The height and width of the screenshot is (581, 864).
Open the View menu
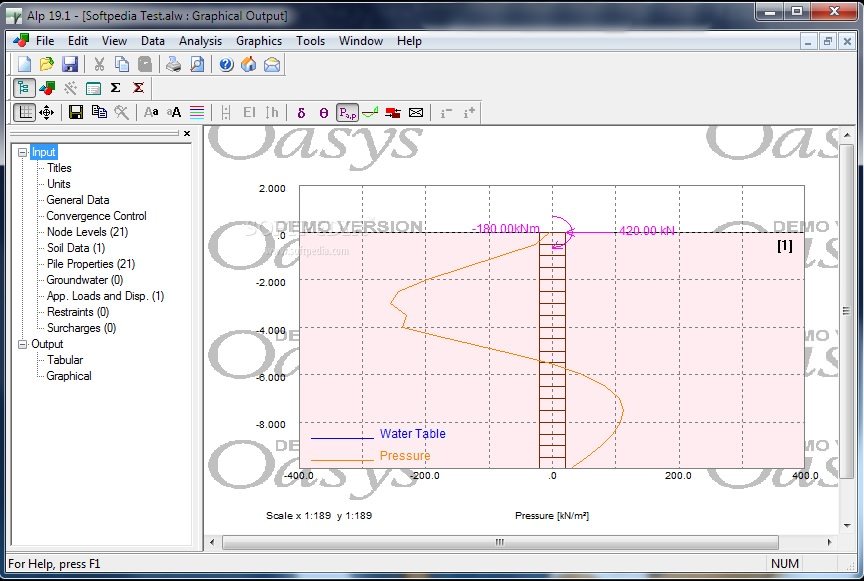114,41
